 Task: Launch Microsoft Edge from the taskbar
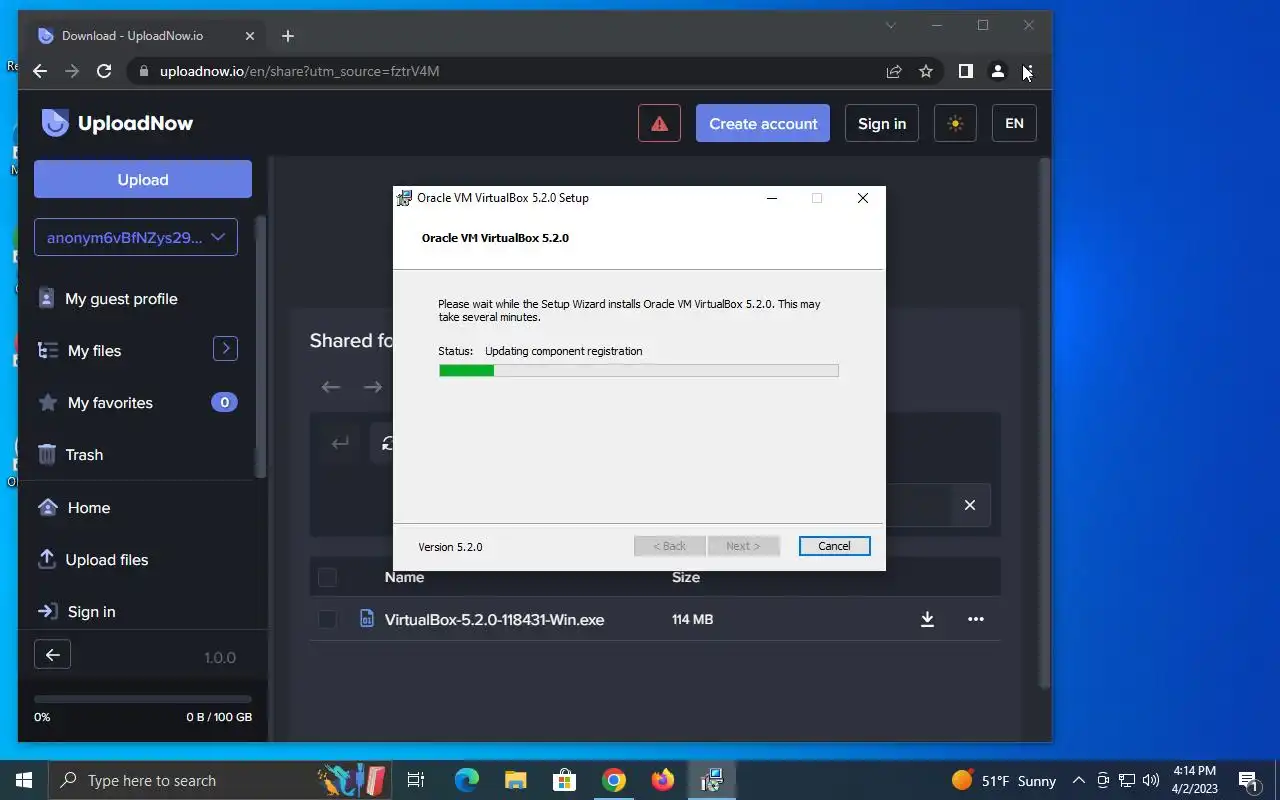pos(466,780)
